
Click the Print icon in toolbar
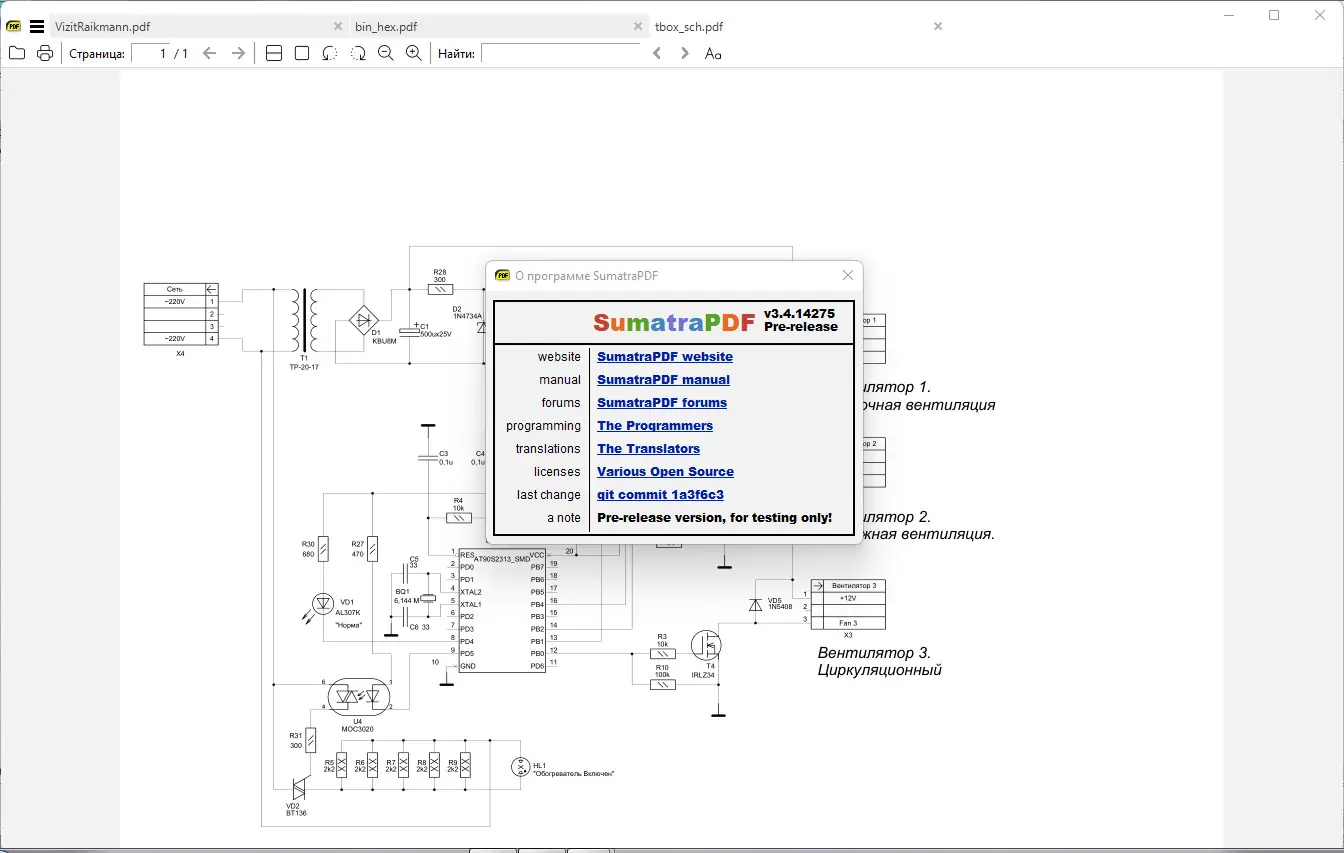pos(45,53)
